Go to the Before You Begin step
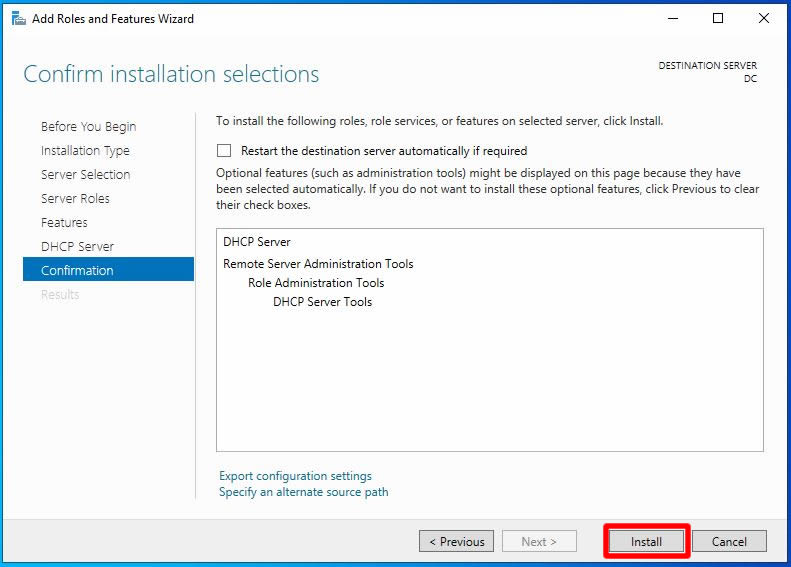Image resolution: width=791 pixels, height=567 pixels. 88,127
